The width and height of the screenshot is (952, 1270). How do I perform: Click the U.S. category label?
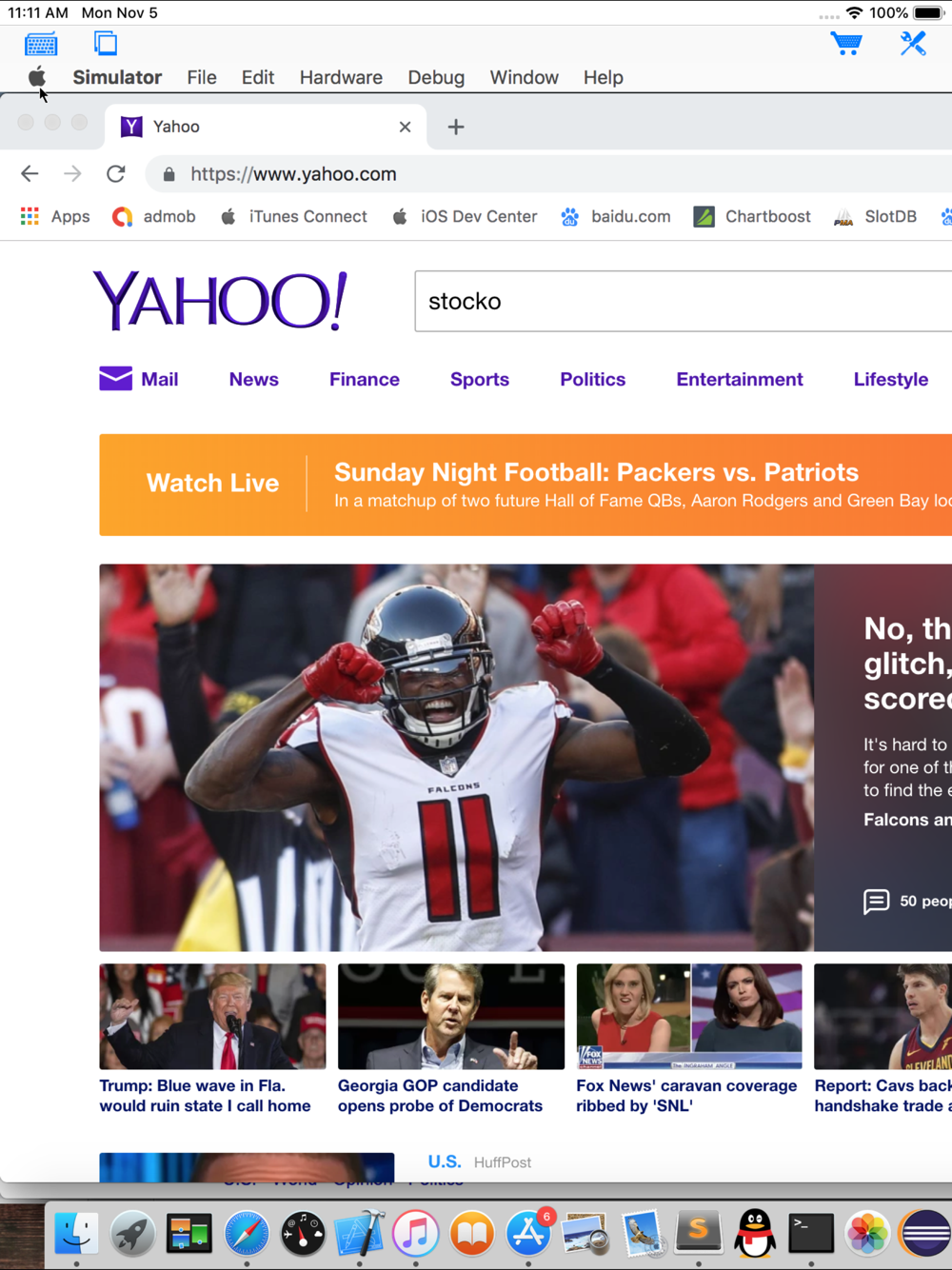click(445, 1161)
